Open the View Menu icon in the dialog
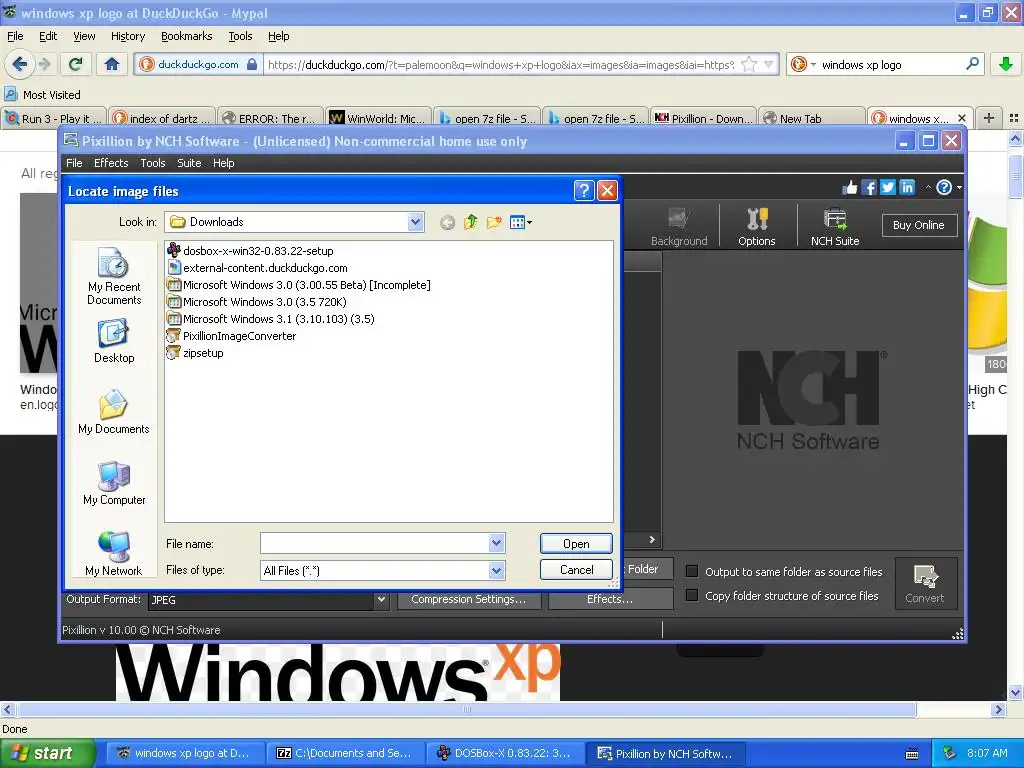1024x768 pixels. tap(520, 223)
